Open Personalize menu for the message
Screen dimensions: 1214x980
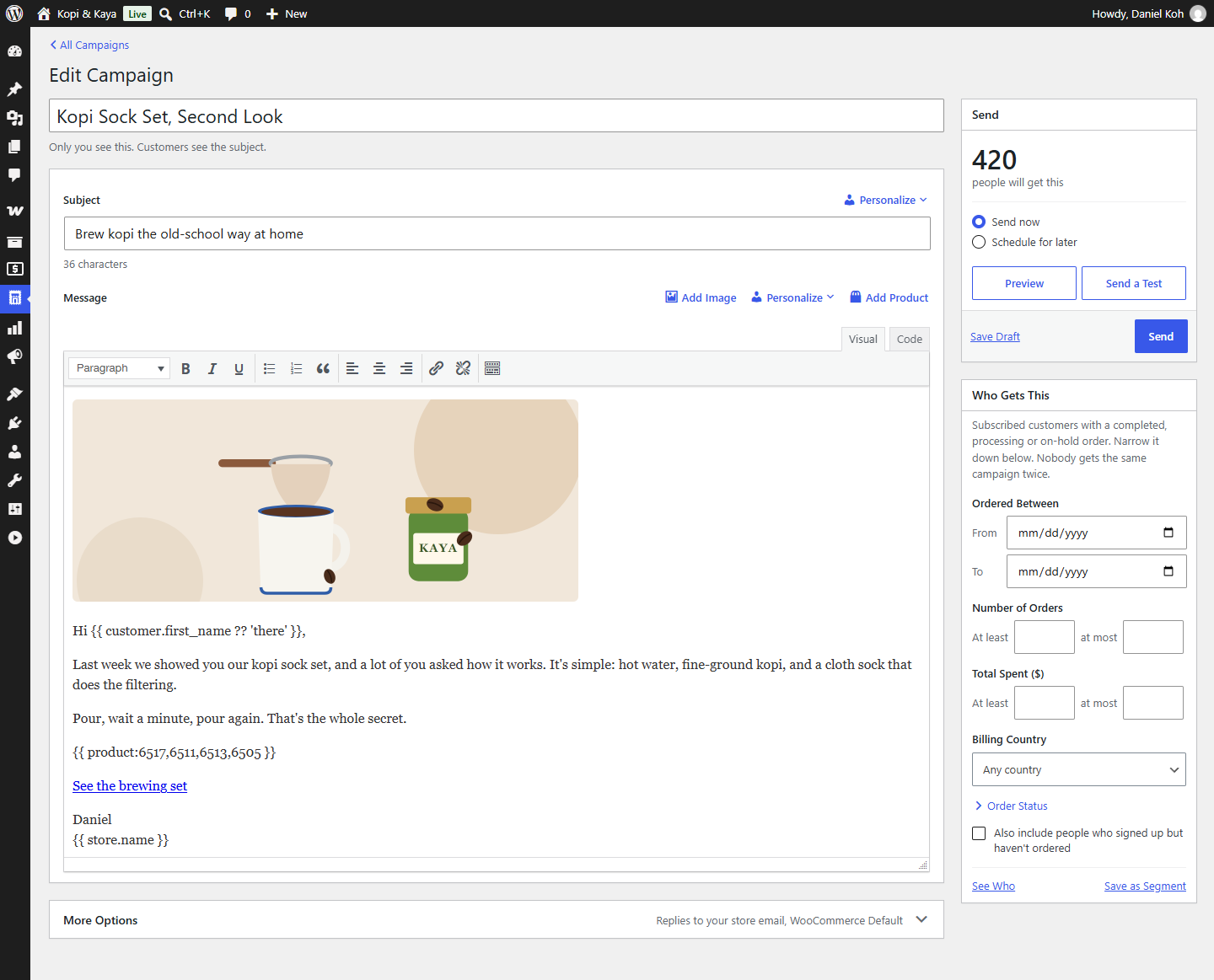(792, 297)
